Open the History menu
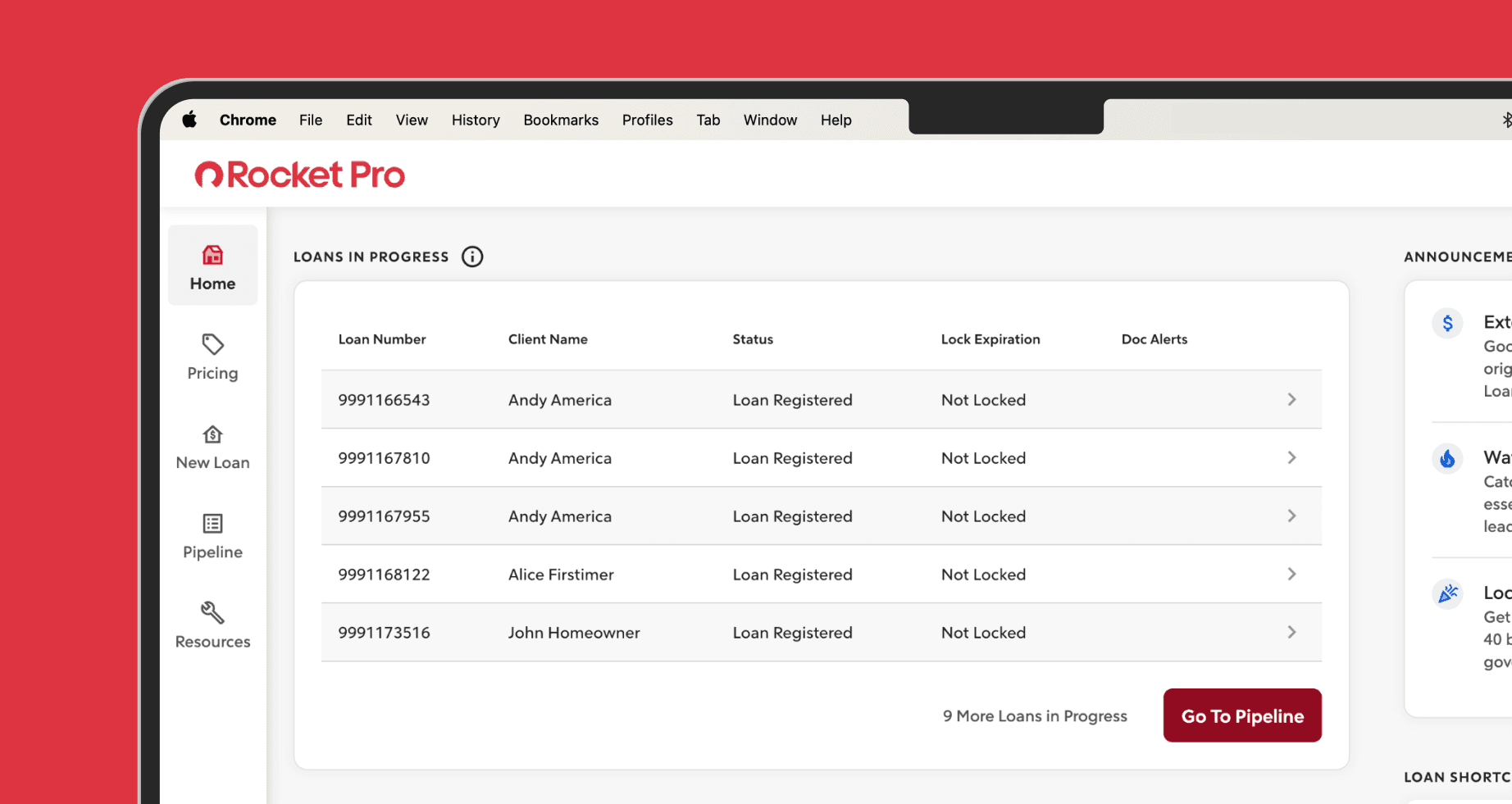 pyautogui.click(x=476, y=120)
